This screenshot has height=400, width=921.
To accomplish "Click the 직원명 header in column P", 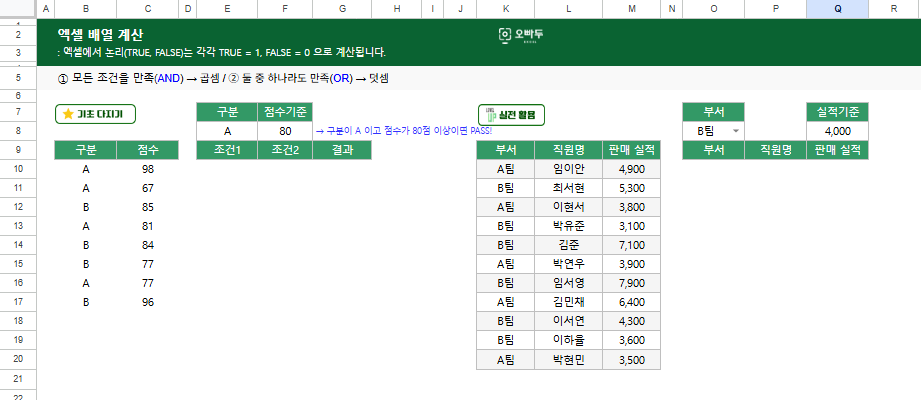I will [x=775, y=150].
